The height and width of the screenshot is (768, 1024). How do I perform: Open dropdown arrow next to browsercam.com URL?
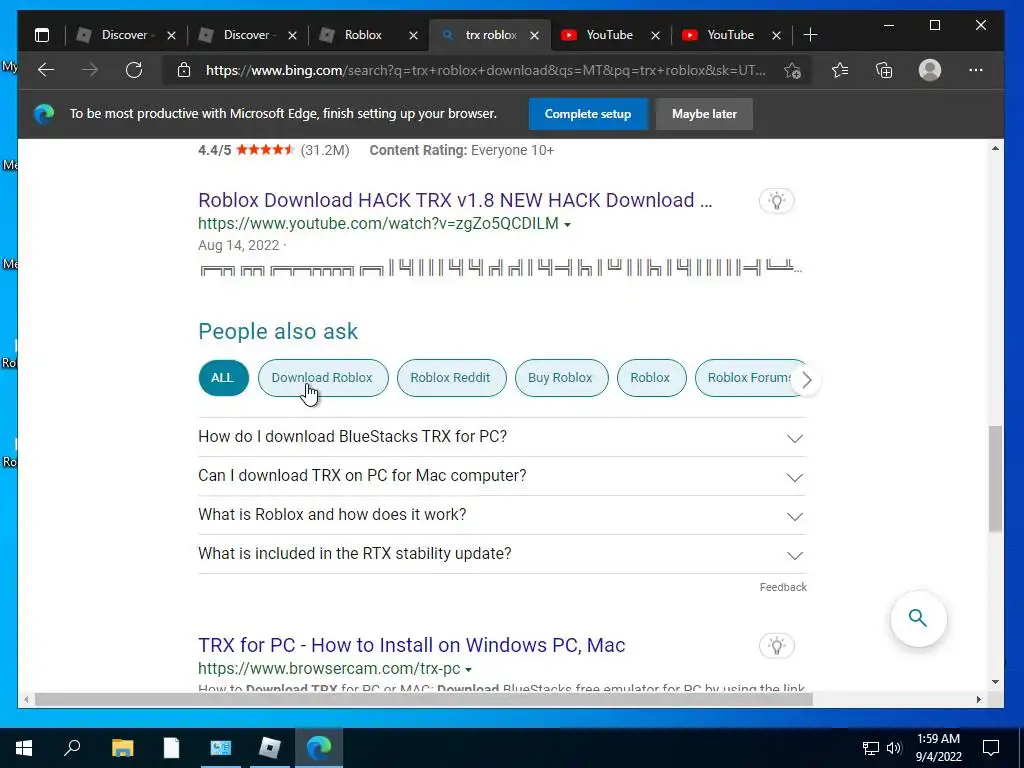468,670
